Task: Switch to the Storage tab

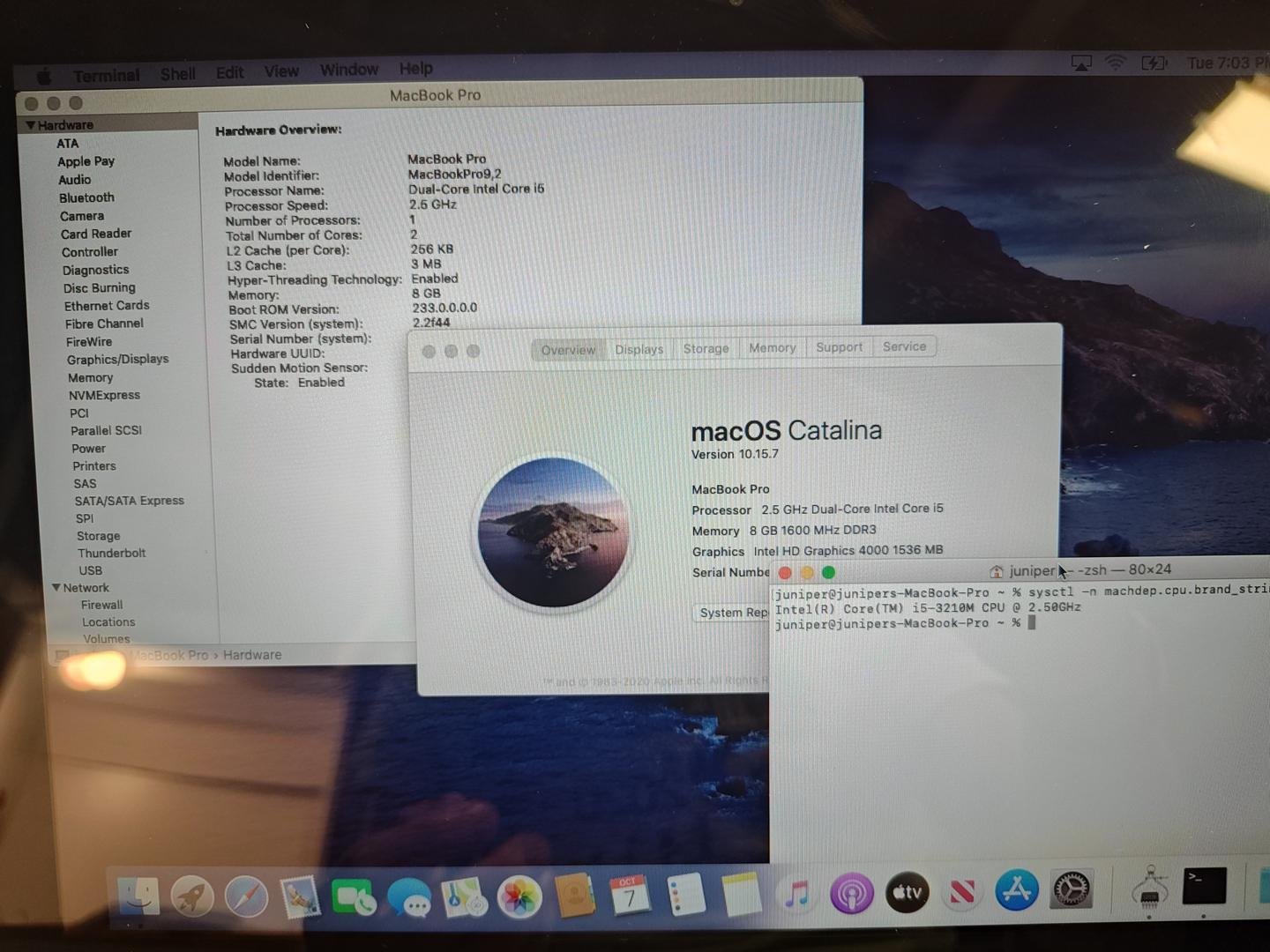Action: coord(706,348)
